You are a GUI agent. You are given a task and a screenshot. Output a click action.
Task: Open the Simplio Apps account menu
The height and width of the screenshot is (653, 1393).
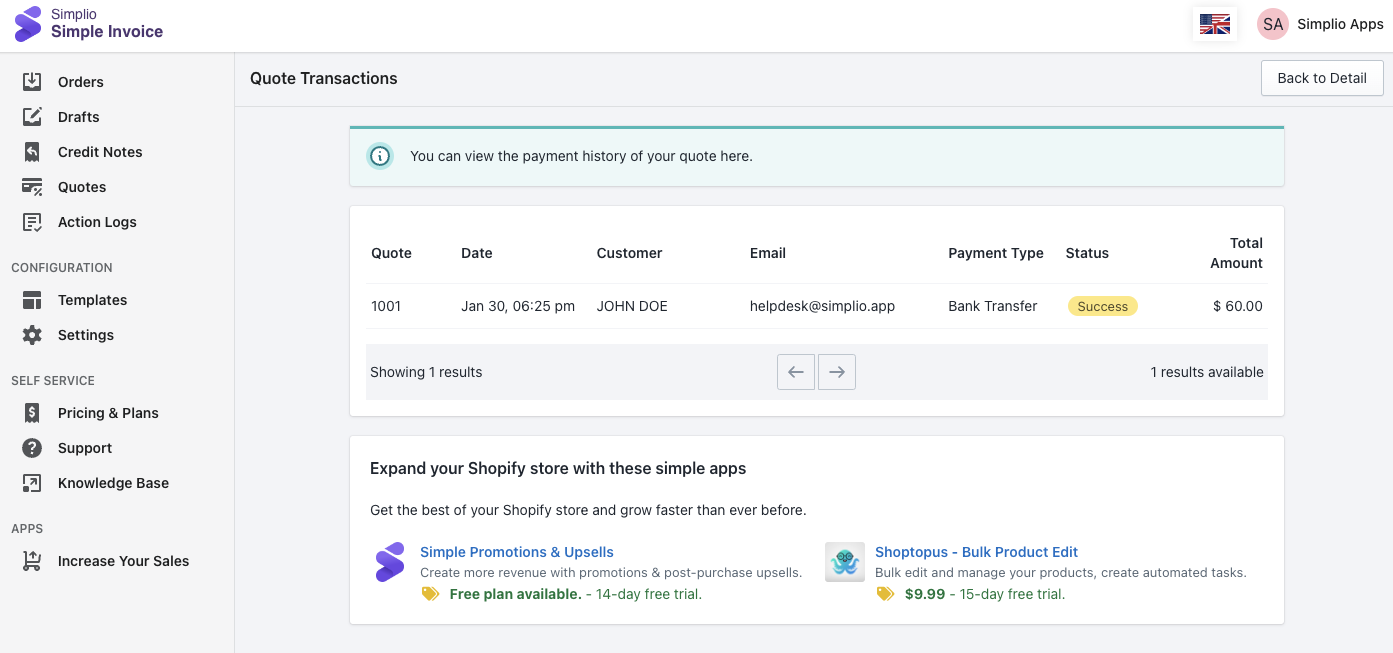(x=1320, y=24)
